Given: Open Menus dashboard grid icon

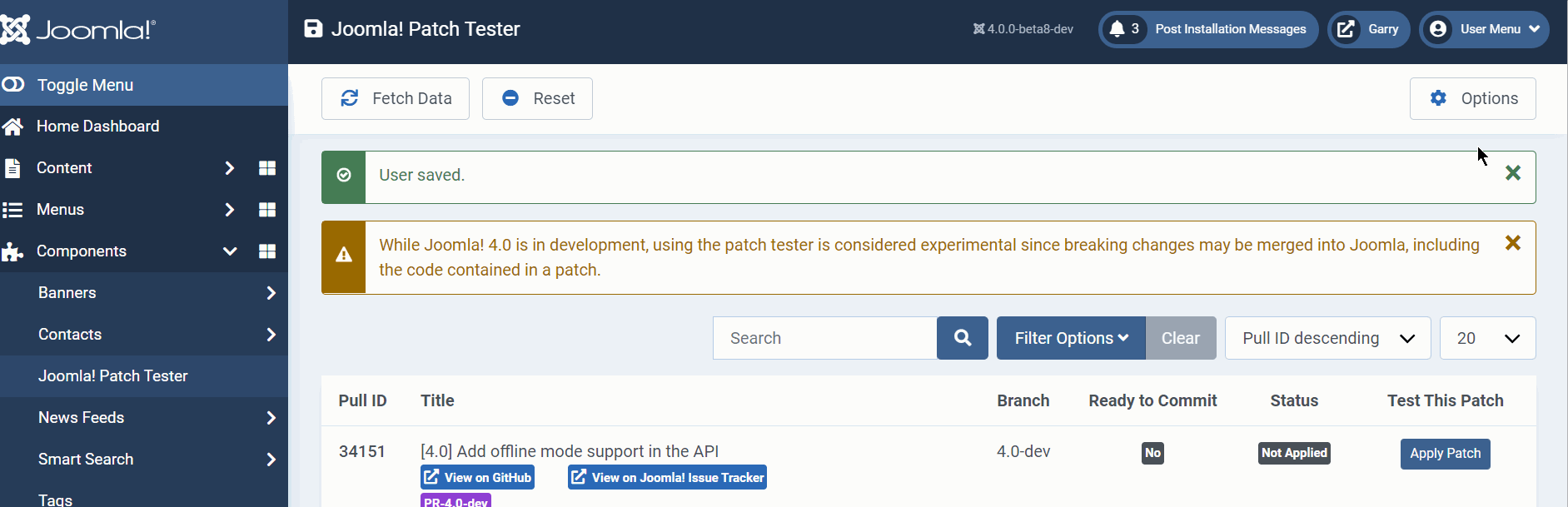Looking at the screenshot, I should 267,210.
